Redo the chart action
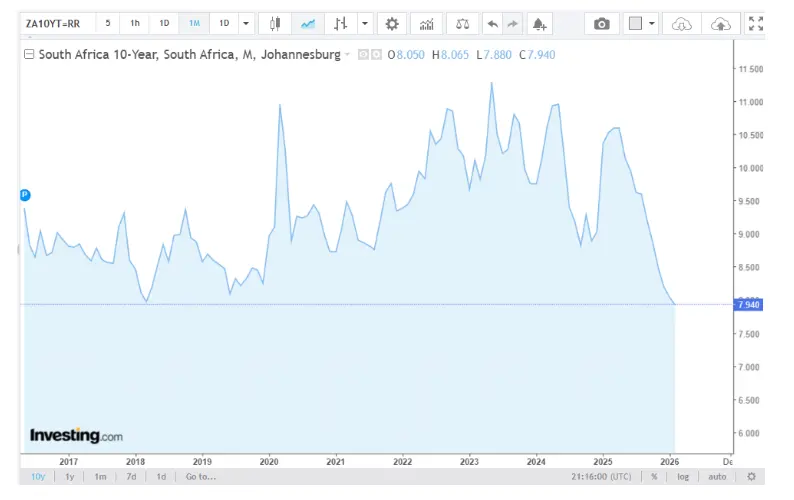The image size is (794, 500). click(x=512, y=24)
